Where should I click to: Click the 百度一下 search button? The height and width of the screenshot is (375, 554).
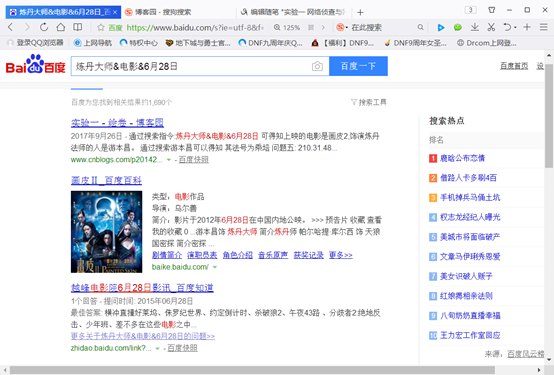(358, 66)
